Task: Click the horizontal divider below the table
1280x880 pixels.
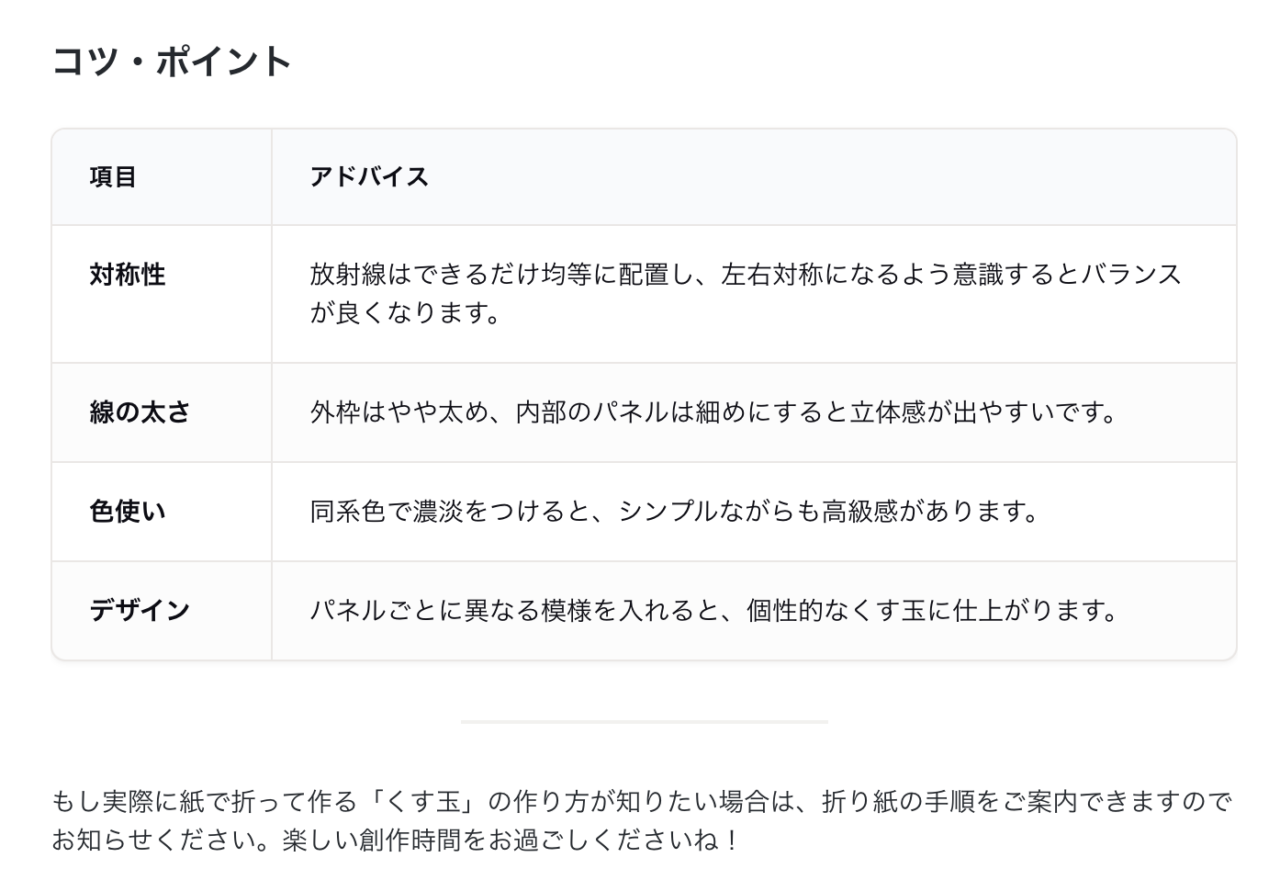Action: coord(644,721)
